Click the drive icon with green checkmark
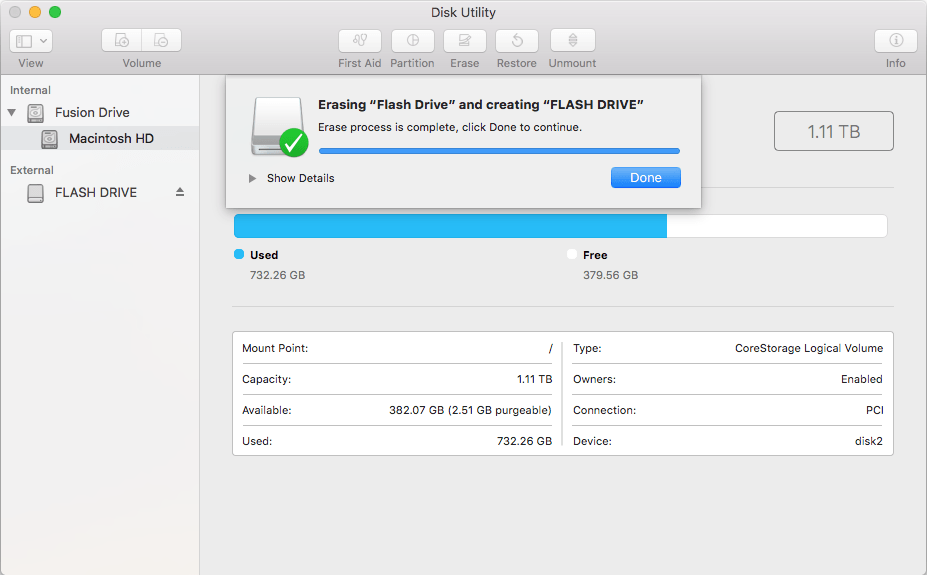Viewport: 927px width, 575px height. pos(279,127)
